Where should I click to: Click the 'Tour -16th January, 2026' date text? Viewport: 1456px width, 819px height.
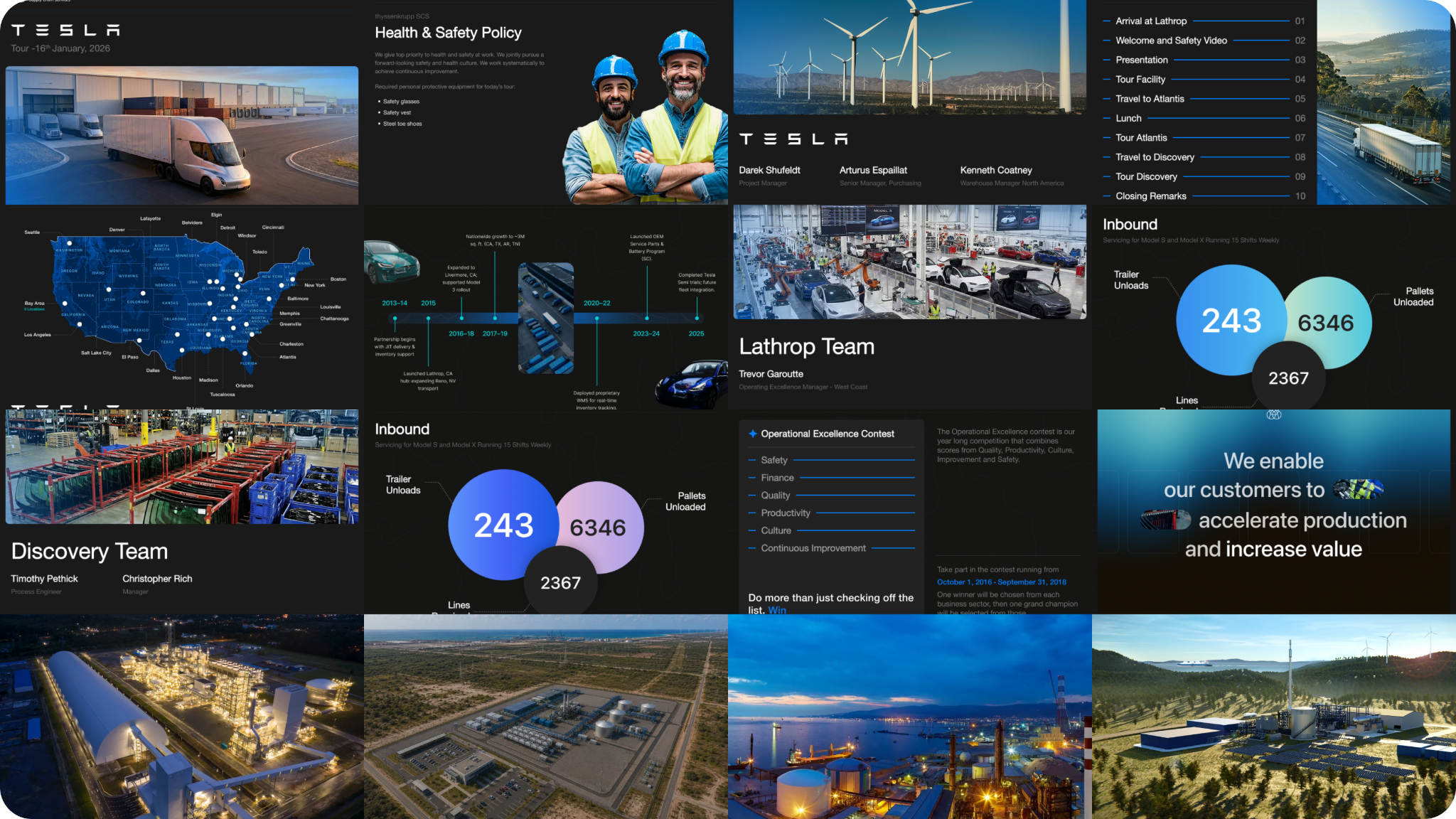point(60,48)
